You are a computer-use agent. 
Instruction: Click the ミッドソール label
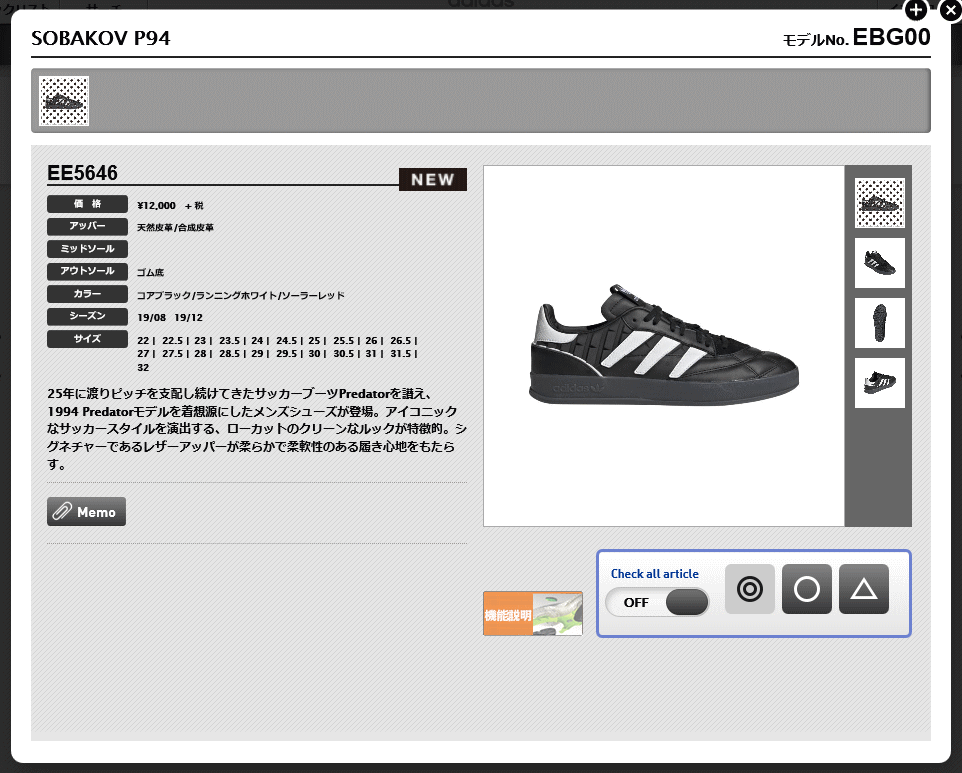point(87,249)
